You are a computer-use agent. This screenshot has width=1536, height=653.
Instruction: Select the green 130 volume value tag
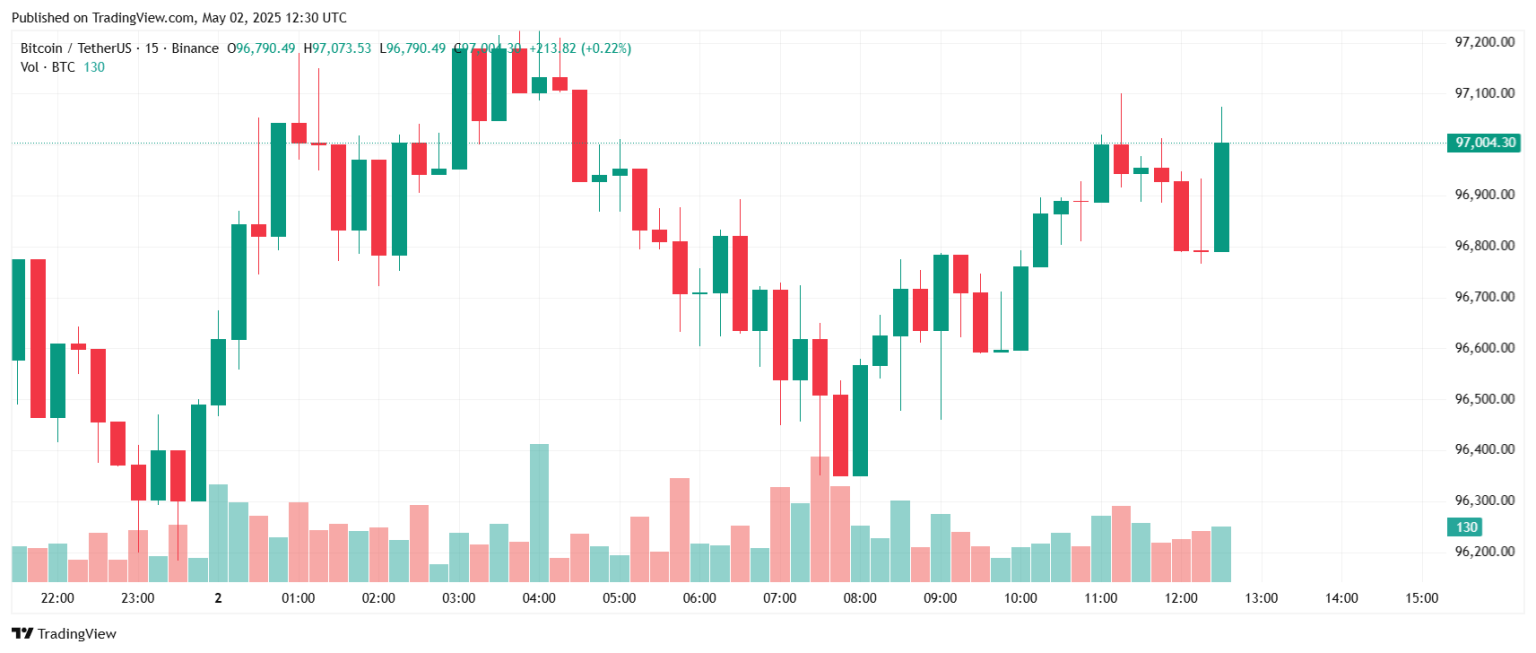click(x=1466, y=527)
